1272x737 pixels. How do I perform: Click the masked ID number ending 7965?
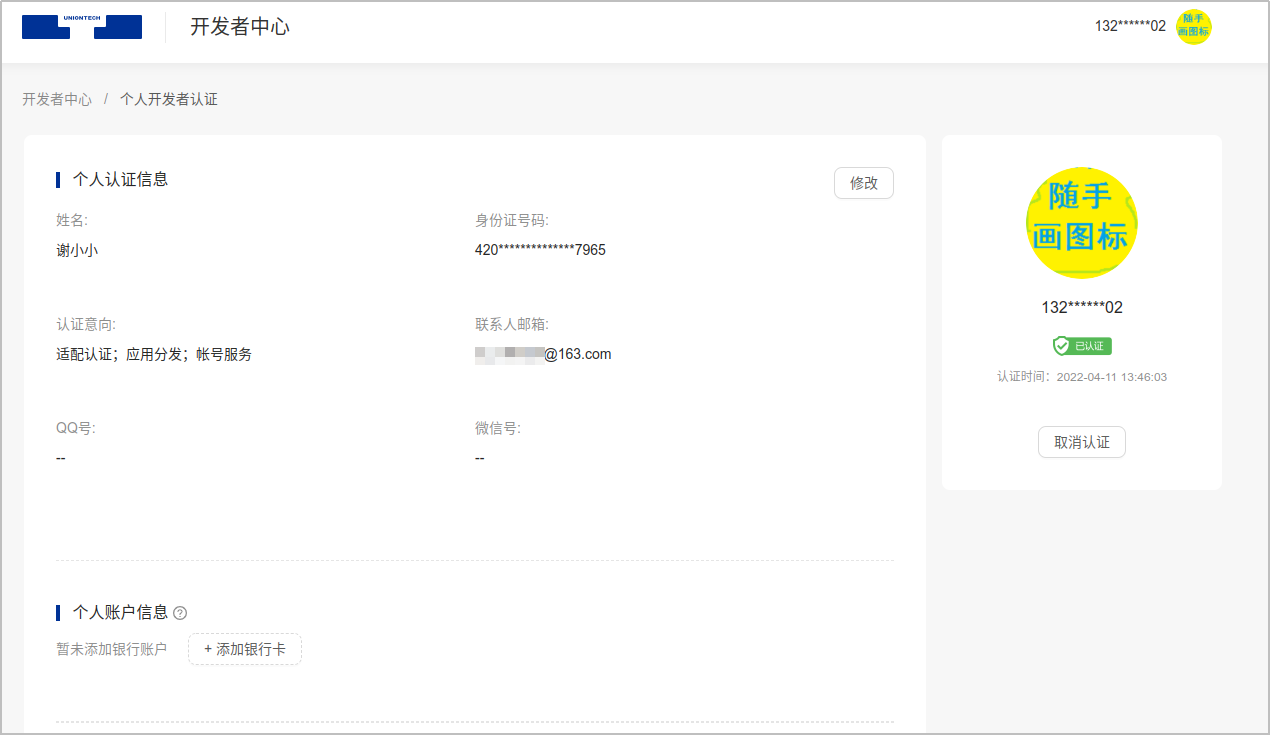pos(540,250)
